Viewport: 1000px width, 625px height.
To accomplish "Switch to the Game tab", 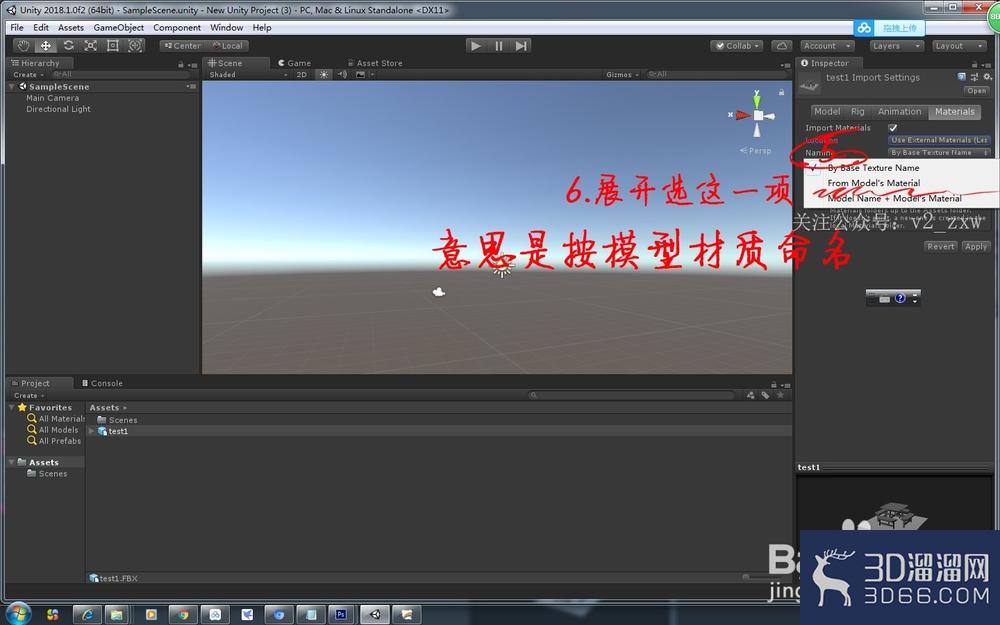I will coord(295,63).
